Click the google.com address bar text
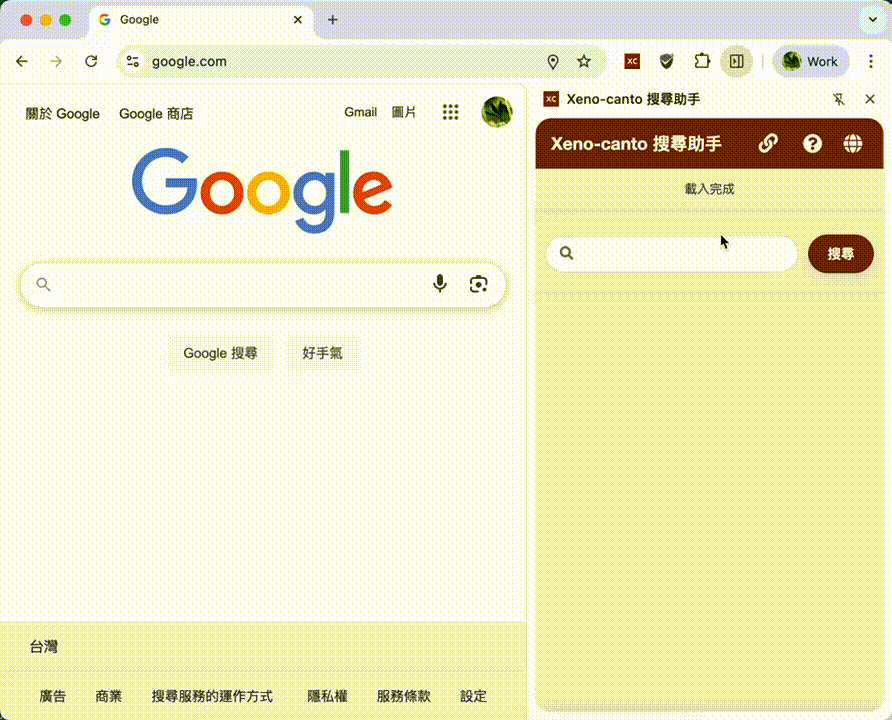 point(189,61)
